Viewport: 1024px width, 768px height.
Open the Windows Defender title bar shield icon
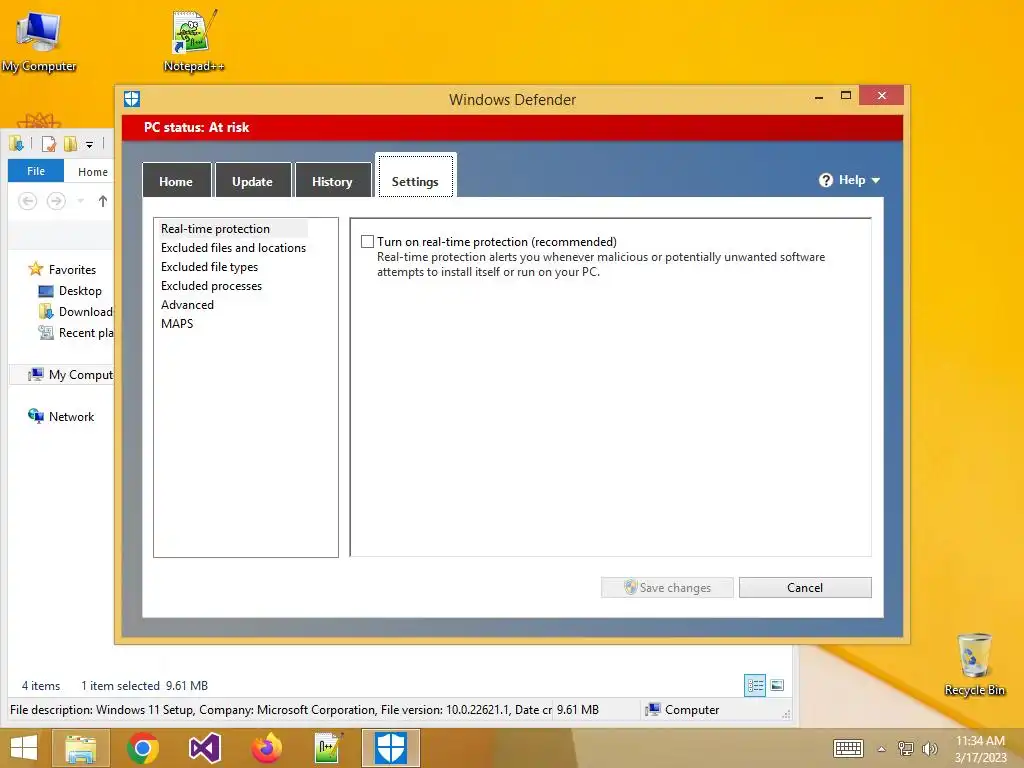(x=132, y=99)
